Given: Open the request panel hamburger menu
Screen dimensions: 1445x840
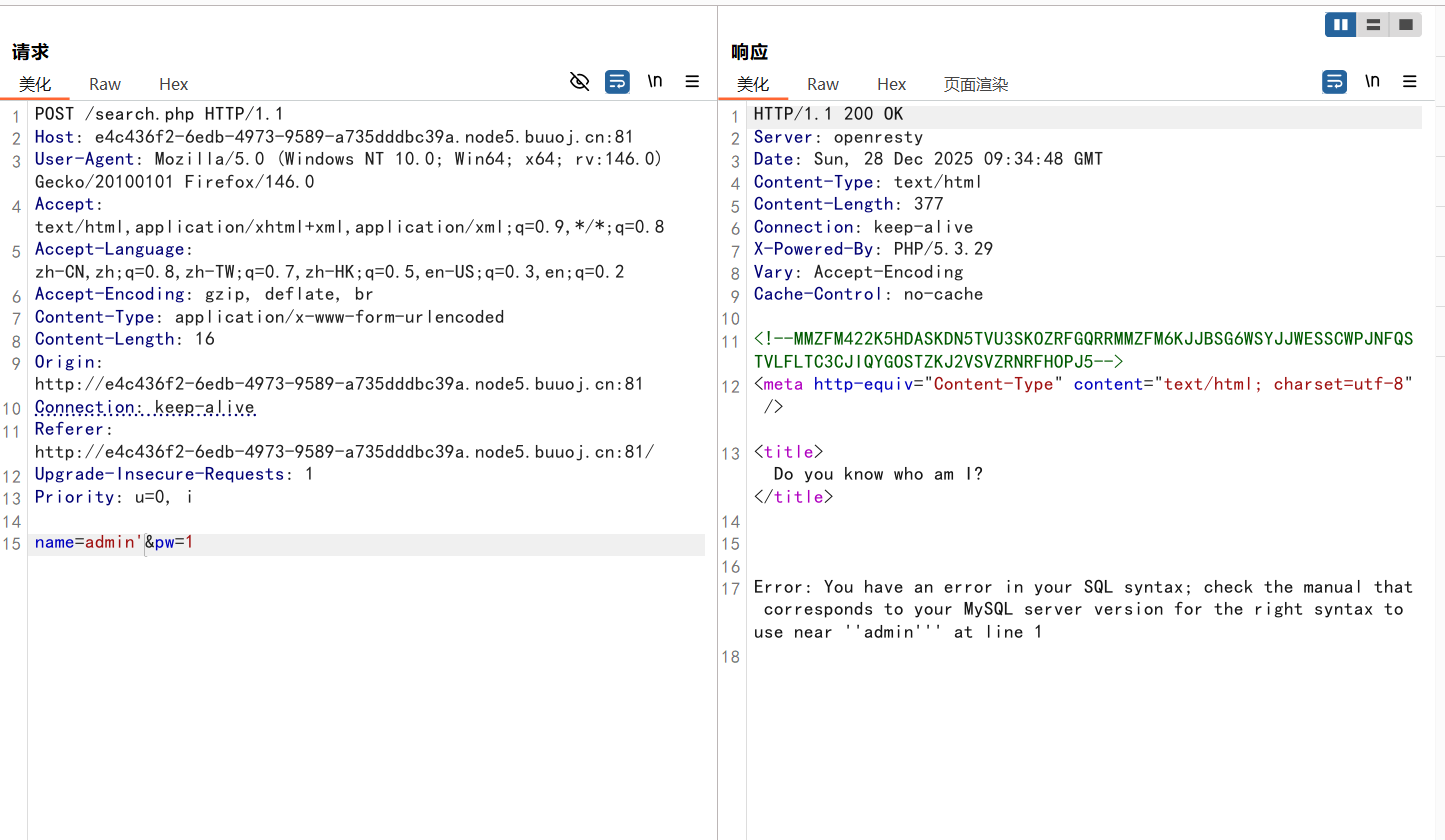Looking at the screenshot, I should click(x=692, y=82).
